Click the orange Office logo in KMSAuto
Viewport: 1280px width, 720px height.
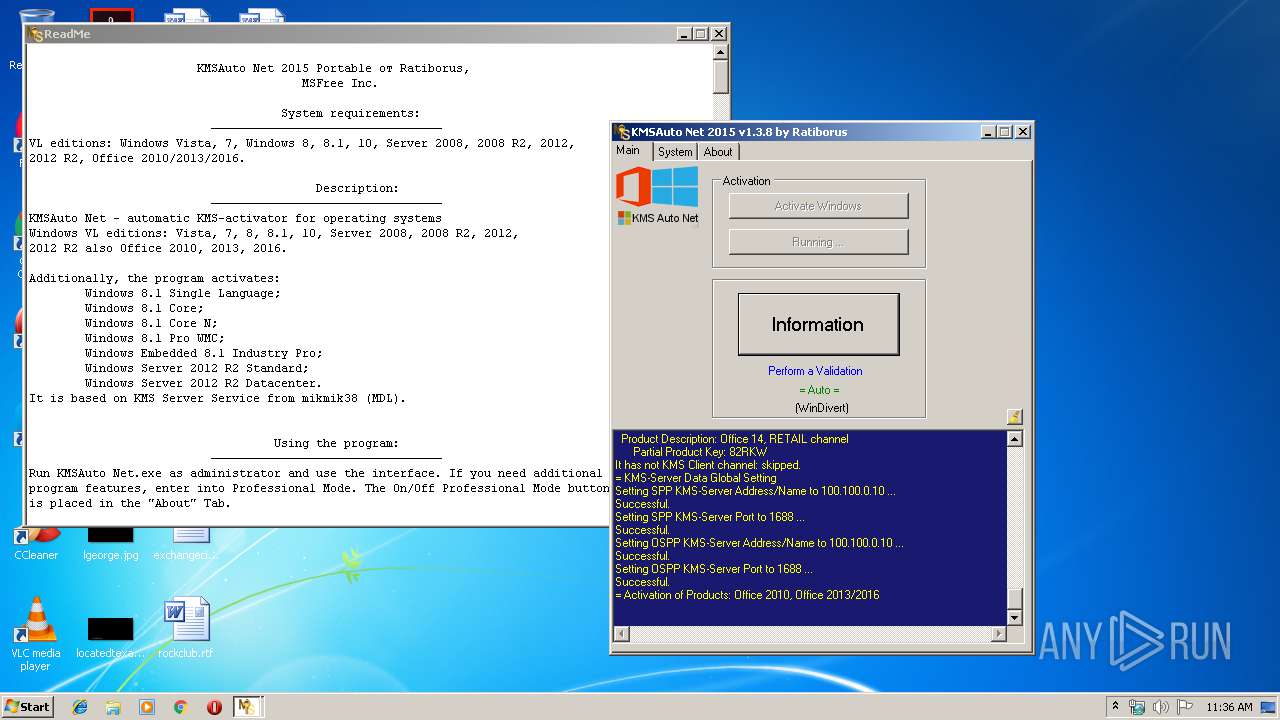tap(633, 187)
